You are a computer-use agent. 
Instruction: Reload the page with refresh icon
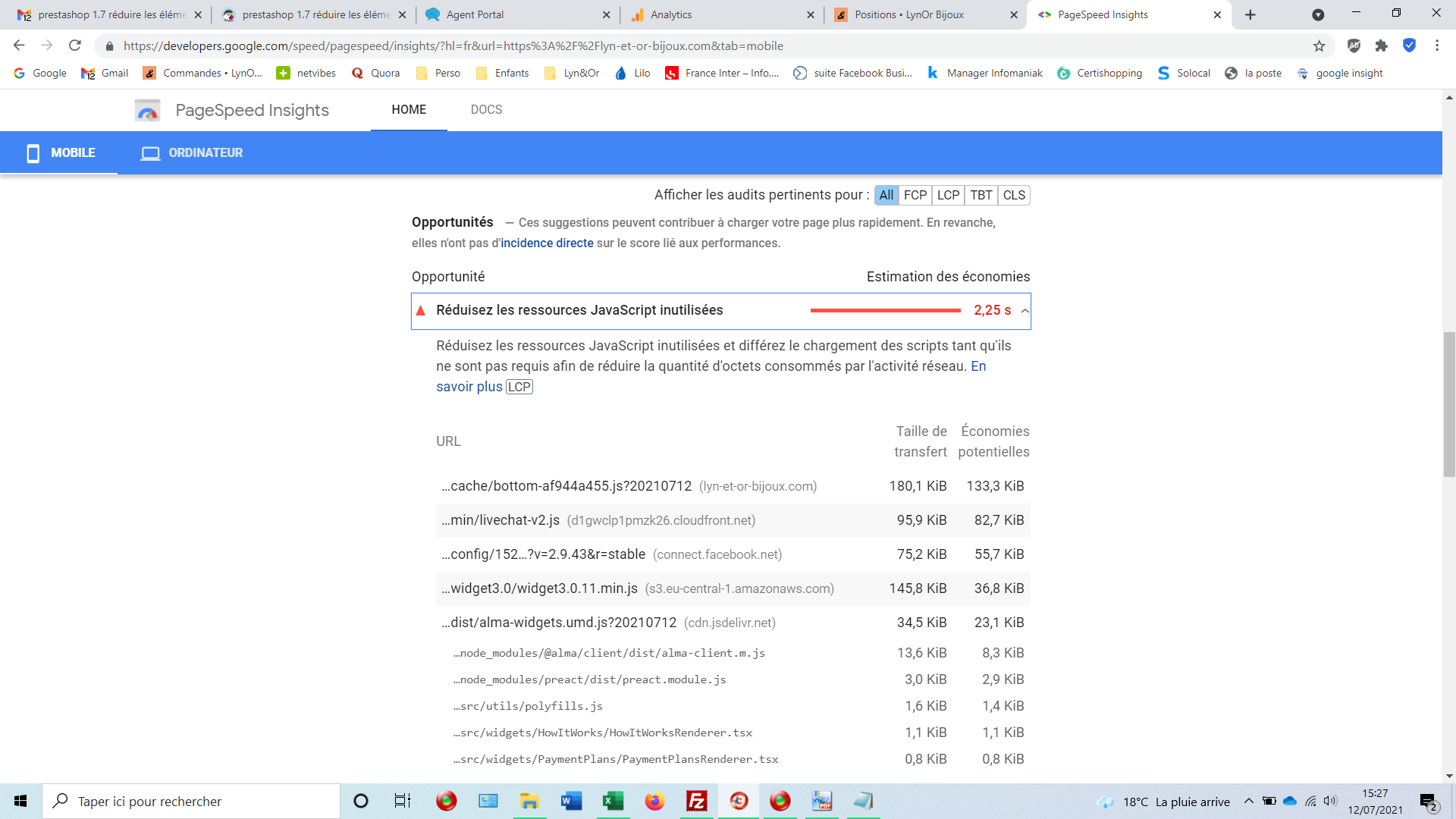click(75, 45)
